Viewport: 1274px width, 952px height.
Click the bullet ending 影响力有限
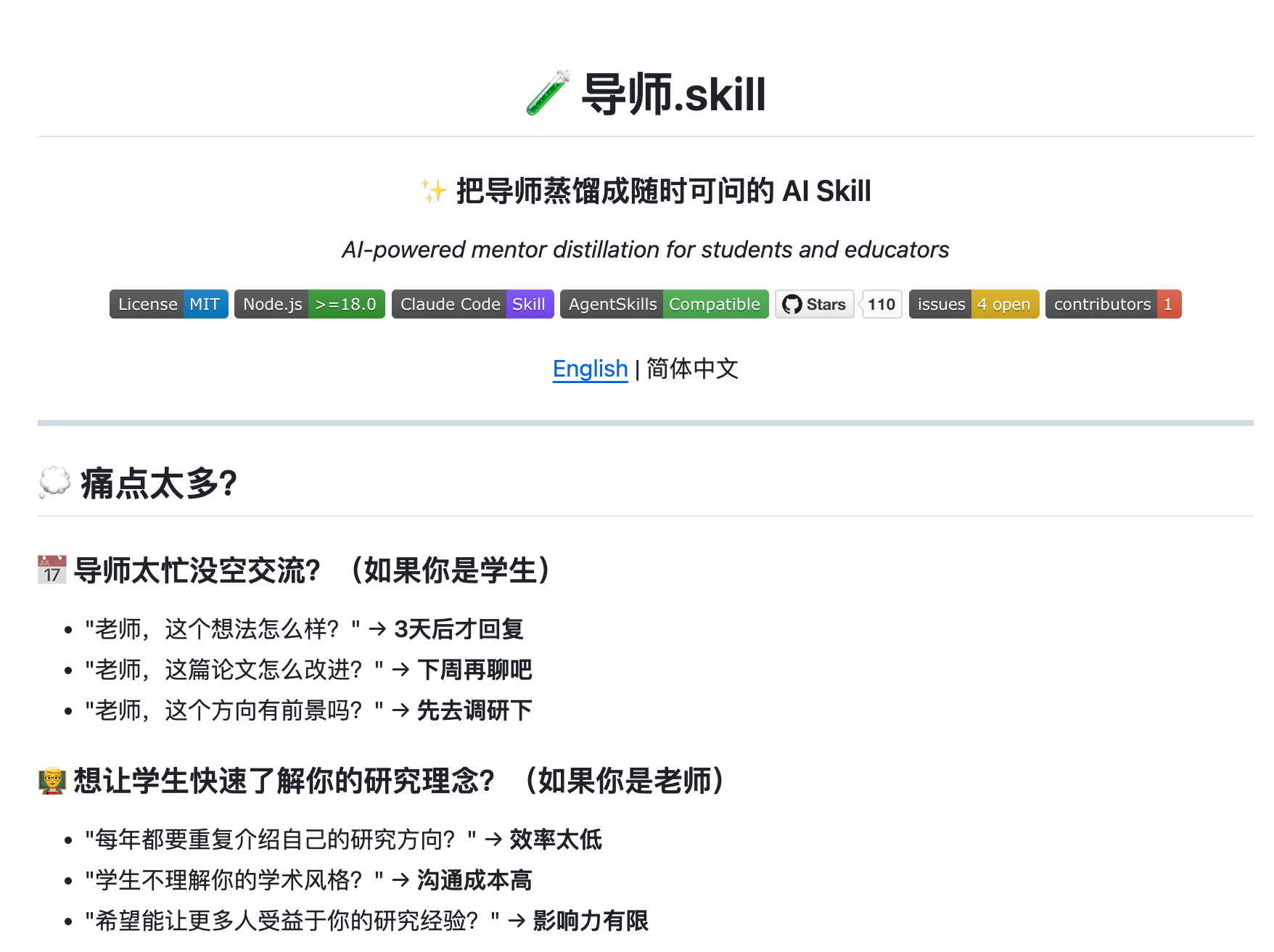tap(367, 921)
